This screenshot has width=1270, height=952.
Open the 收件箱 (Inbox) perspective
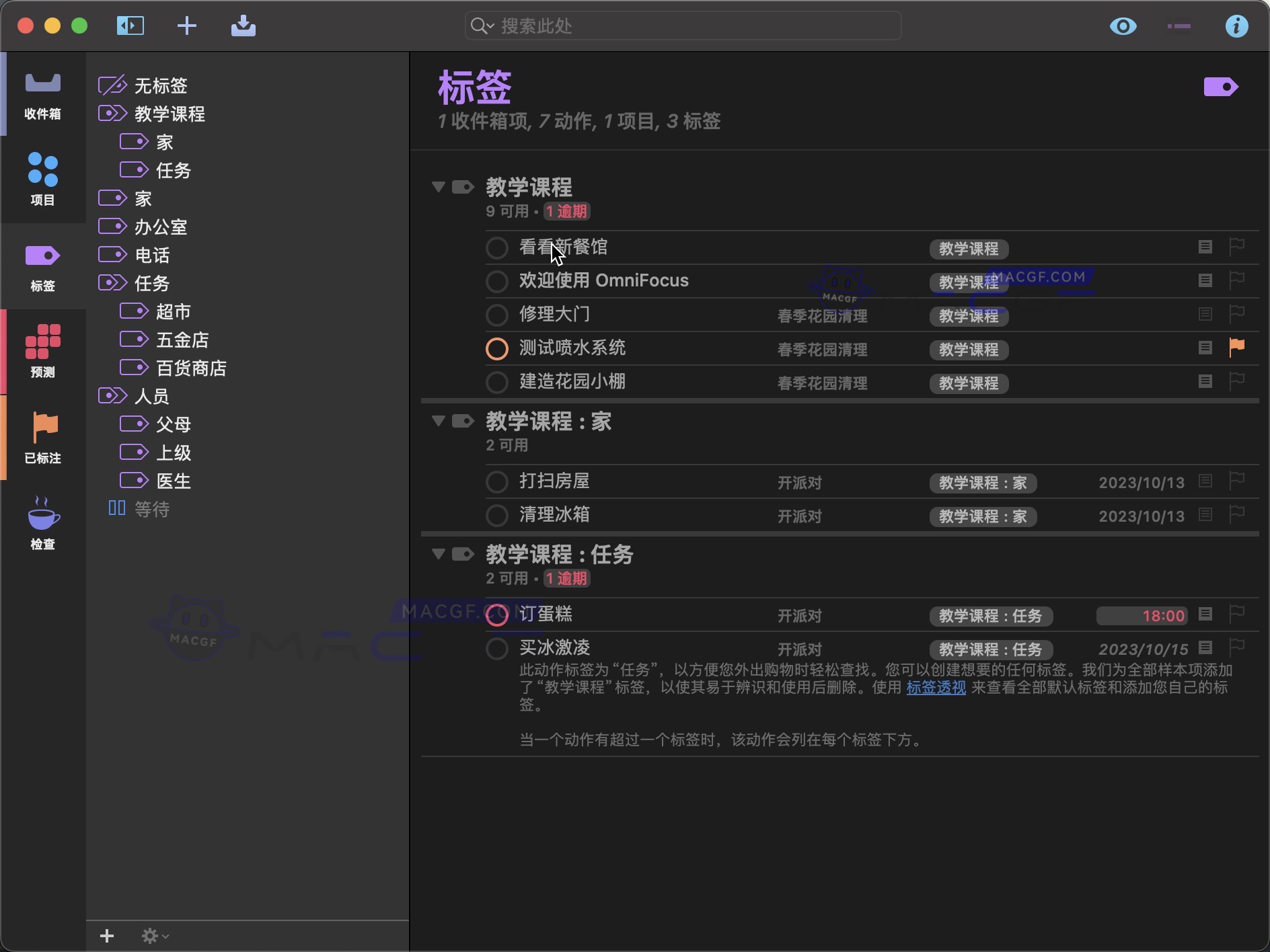pos(42,94)
